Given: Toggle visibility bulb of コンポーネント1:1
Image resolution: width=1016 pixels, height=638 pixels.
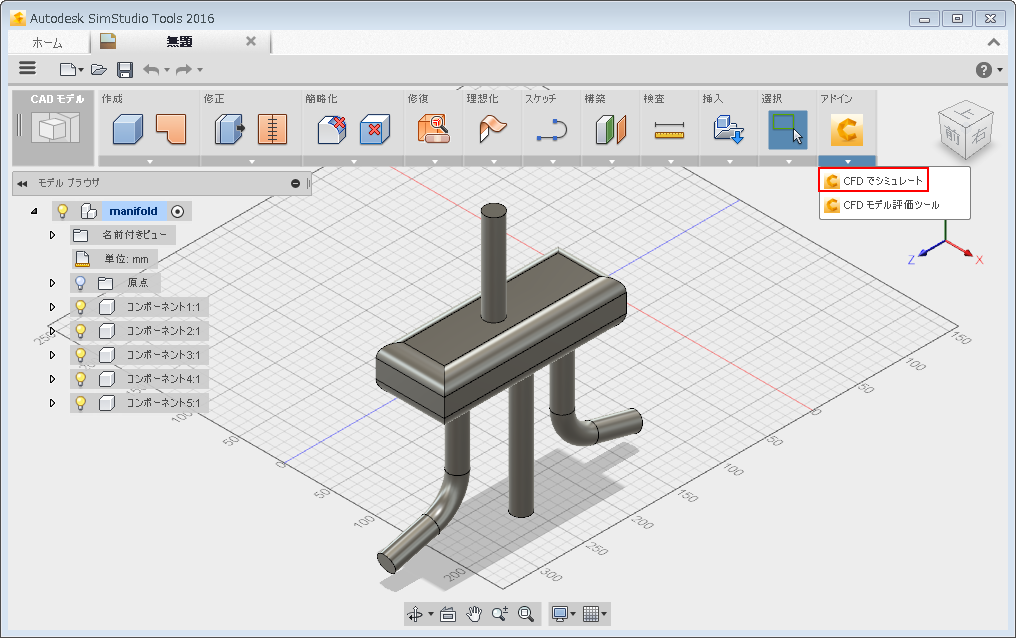Looking at the screenshot, I should coord(81,307).
